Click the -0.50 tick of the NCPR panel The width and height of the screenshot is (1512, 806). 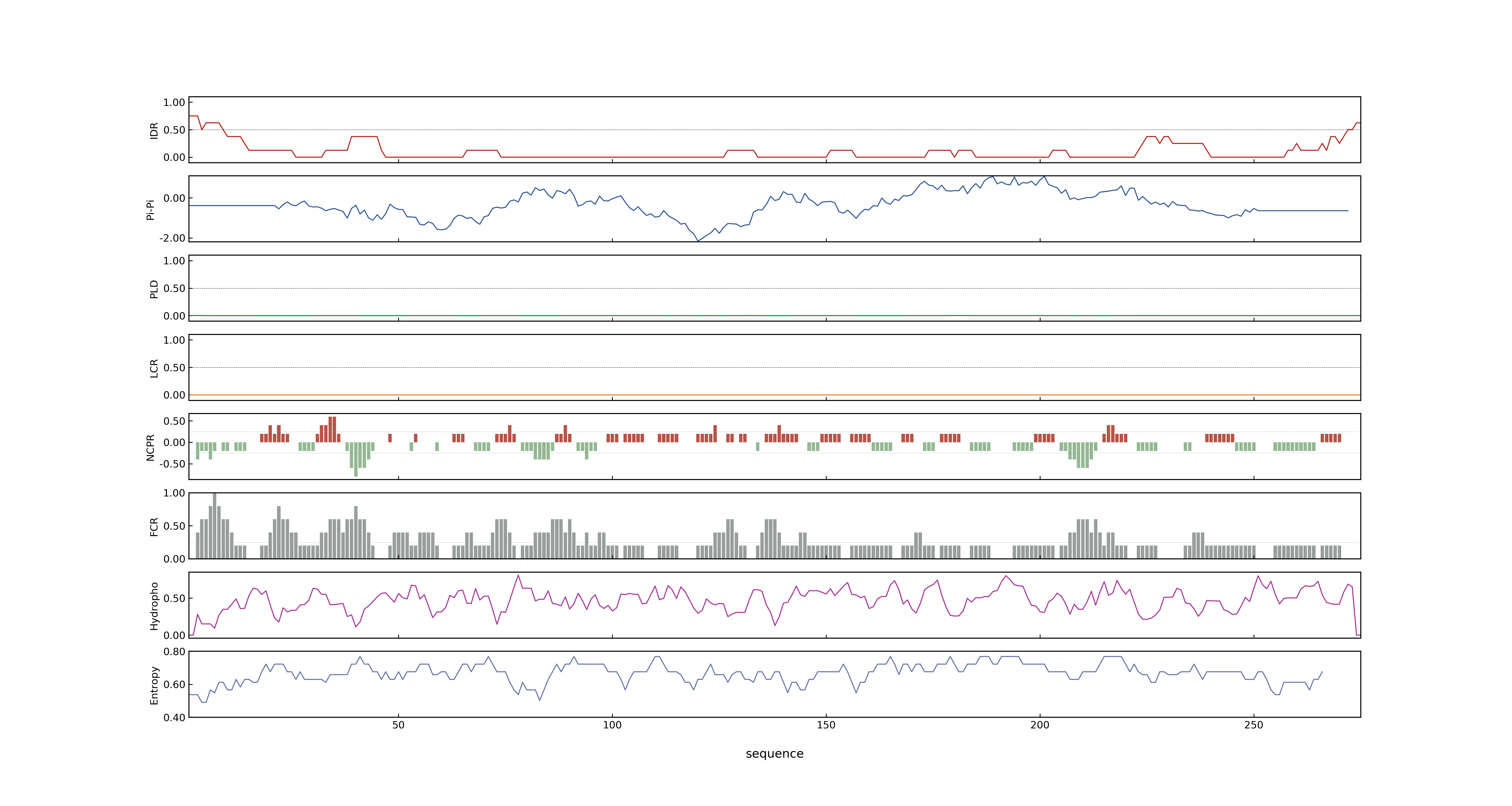172,464
